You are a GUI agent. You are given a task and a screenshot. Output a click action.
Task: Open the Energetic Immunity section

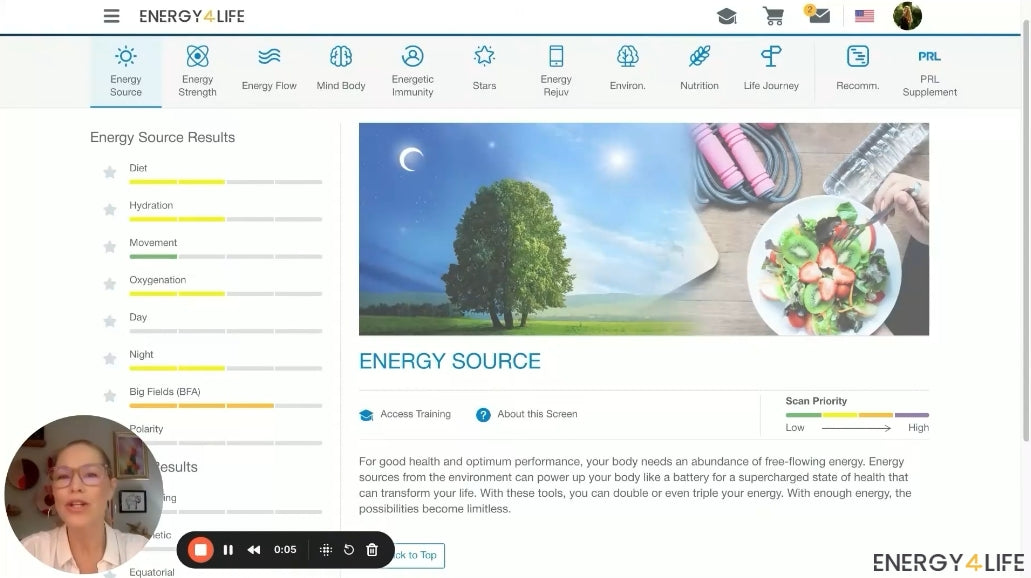coord(412,70)
